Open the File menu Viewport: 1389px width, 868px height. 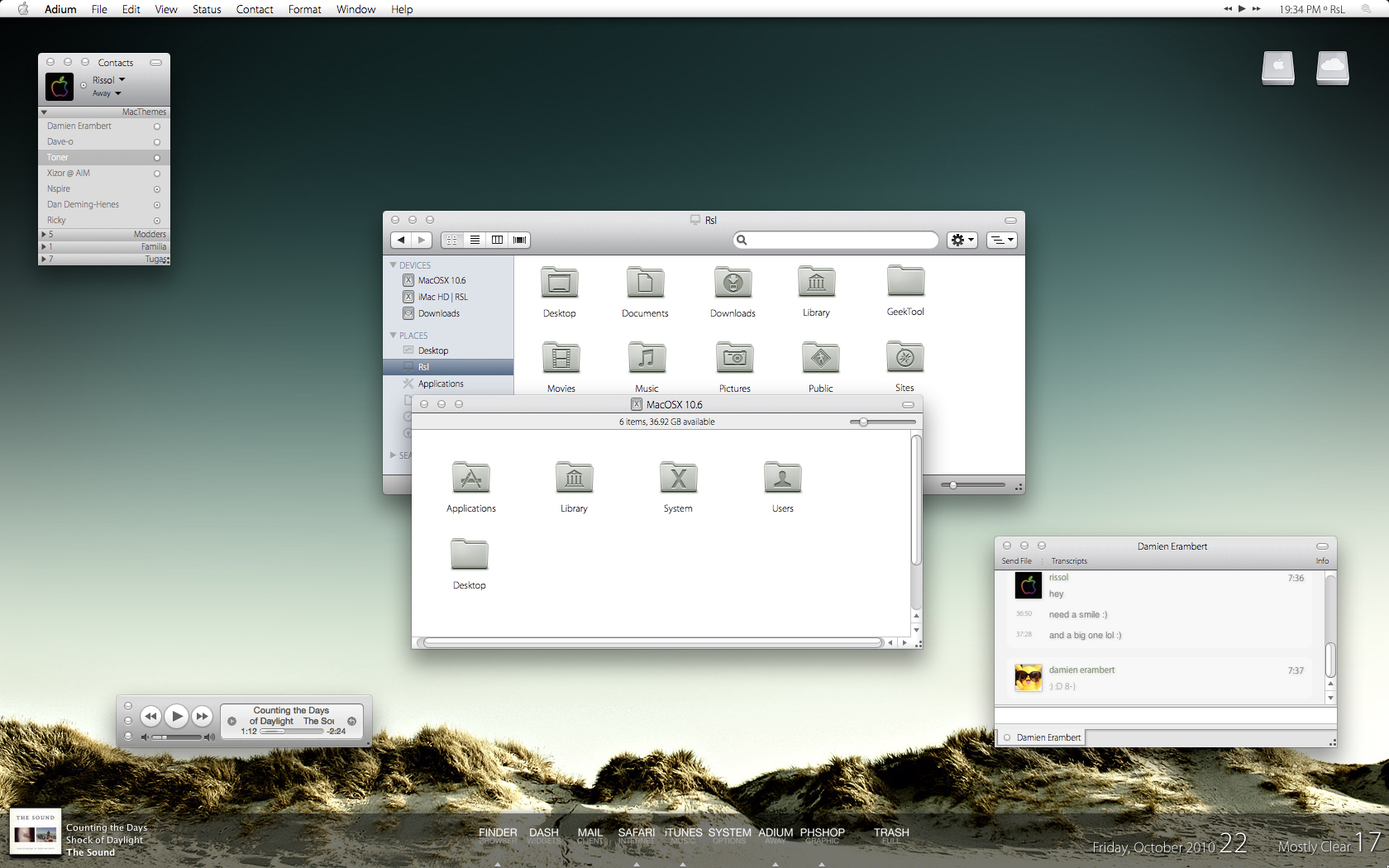[99, 9]
